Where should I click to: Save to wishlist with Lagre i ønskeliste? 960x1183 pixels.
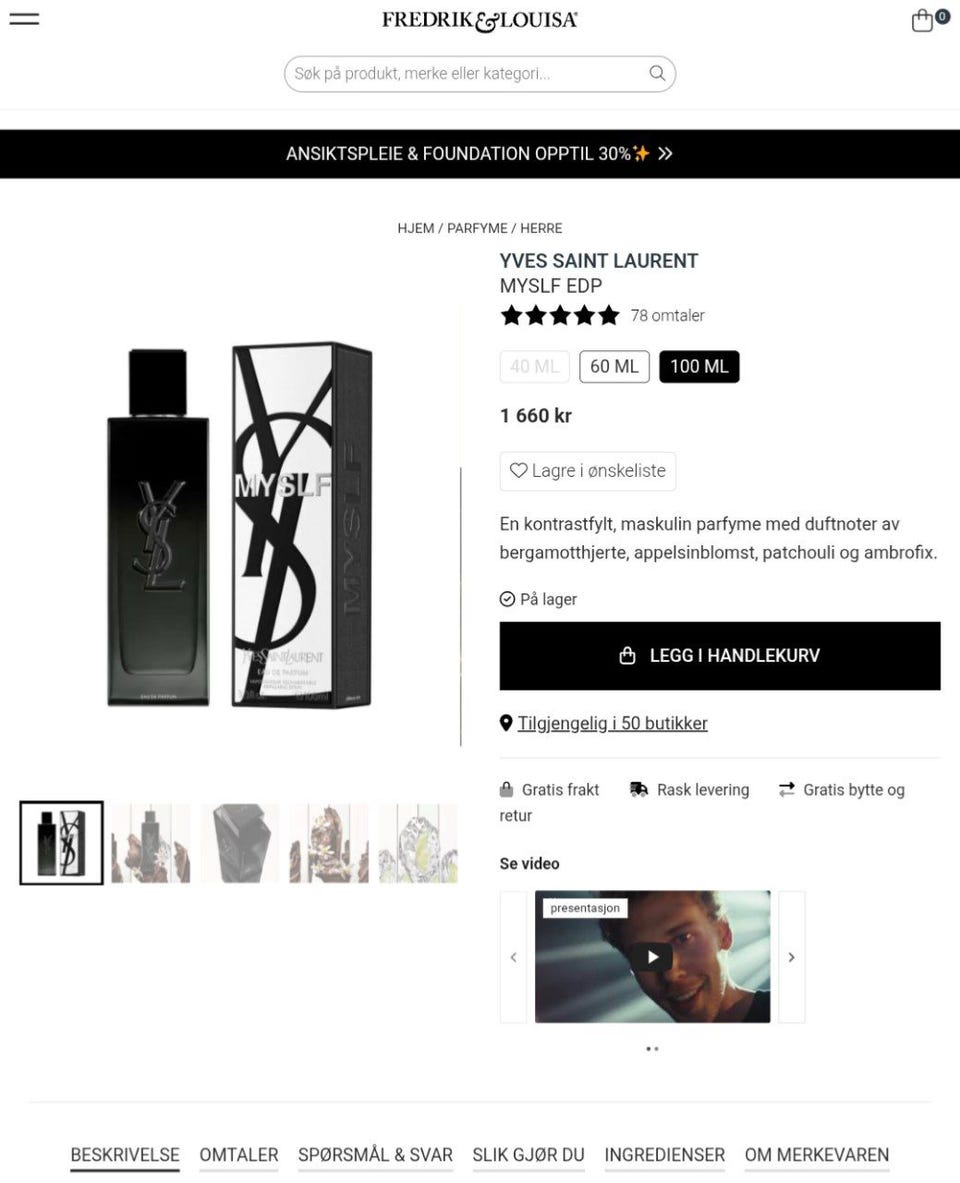(588, 471)
